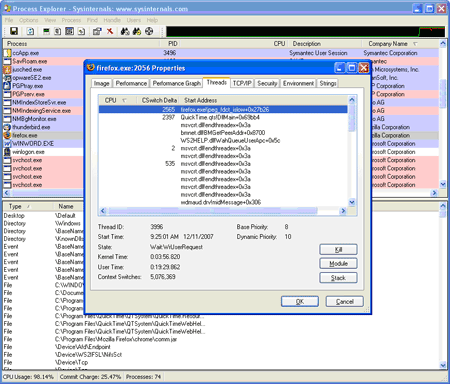Click the Find Handle binoculars icon

tap(125, 31)
